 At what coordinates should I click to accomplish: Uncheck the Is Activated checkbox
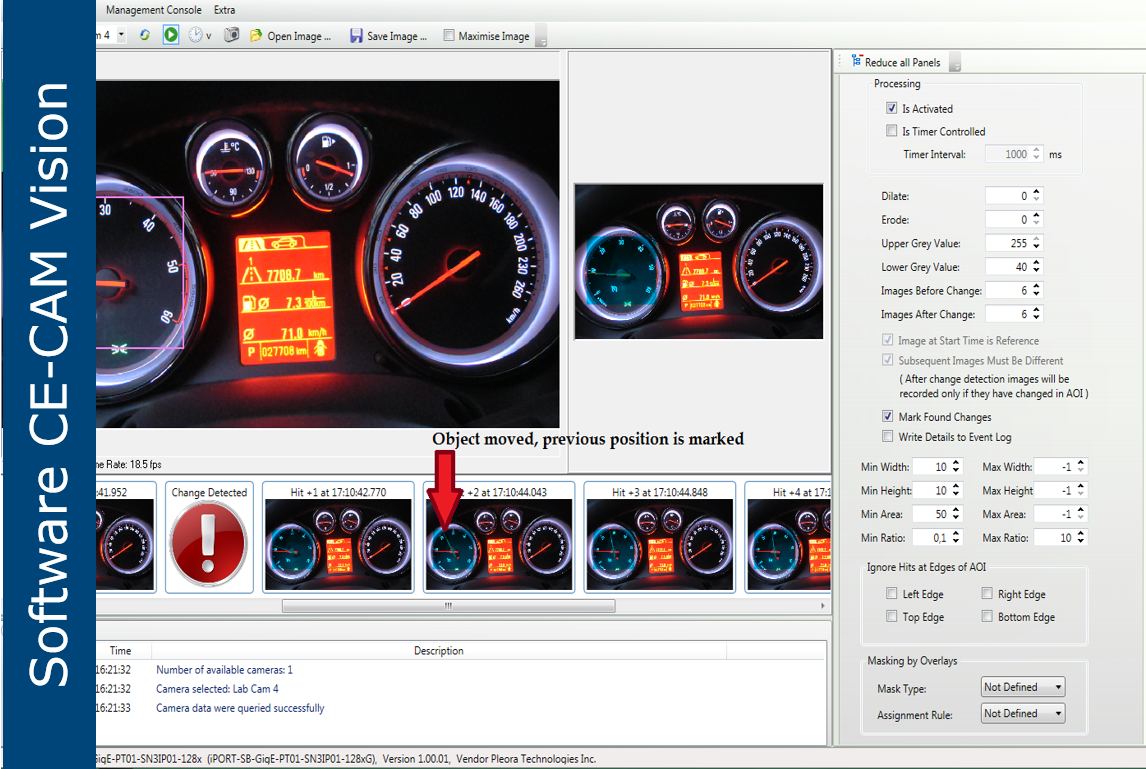892,108
